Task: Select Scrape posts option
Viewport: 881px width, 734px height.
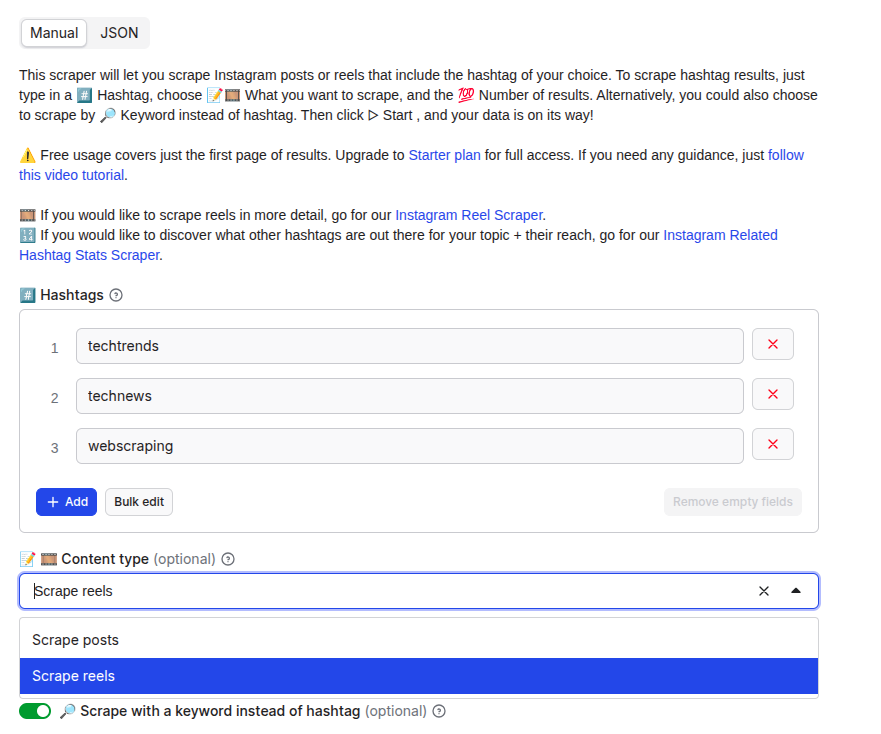Action: tap(419, 640)
